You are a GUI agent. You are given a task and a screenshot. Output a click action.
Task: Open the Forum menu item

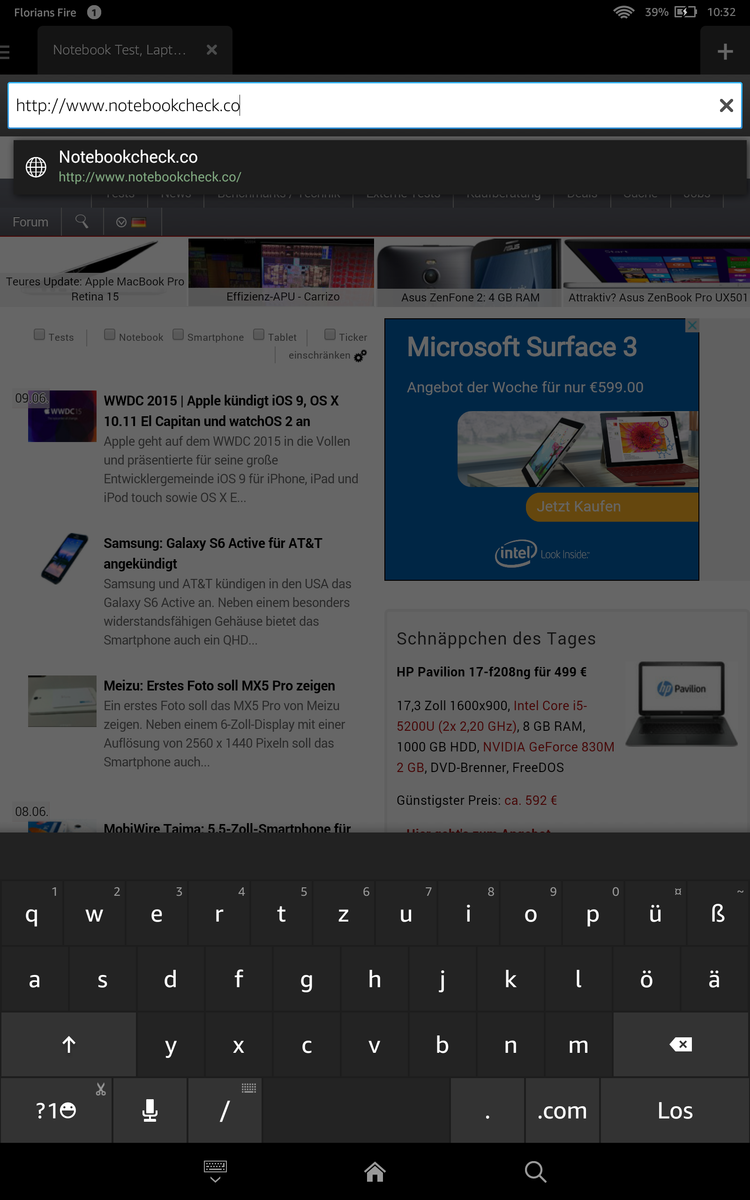(x=30, y=222)
